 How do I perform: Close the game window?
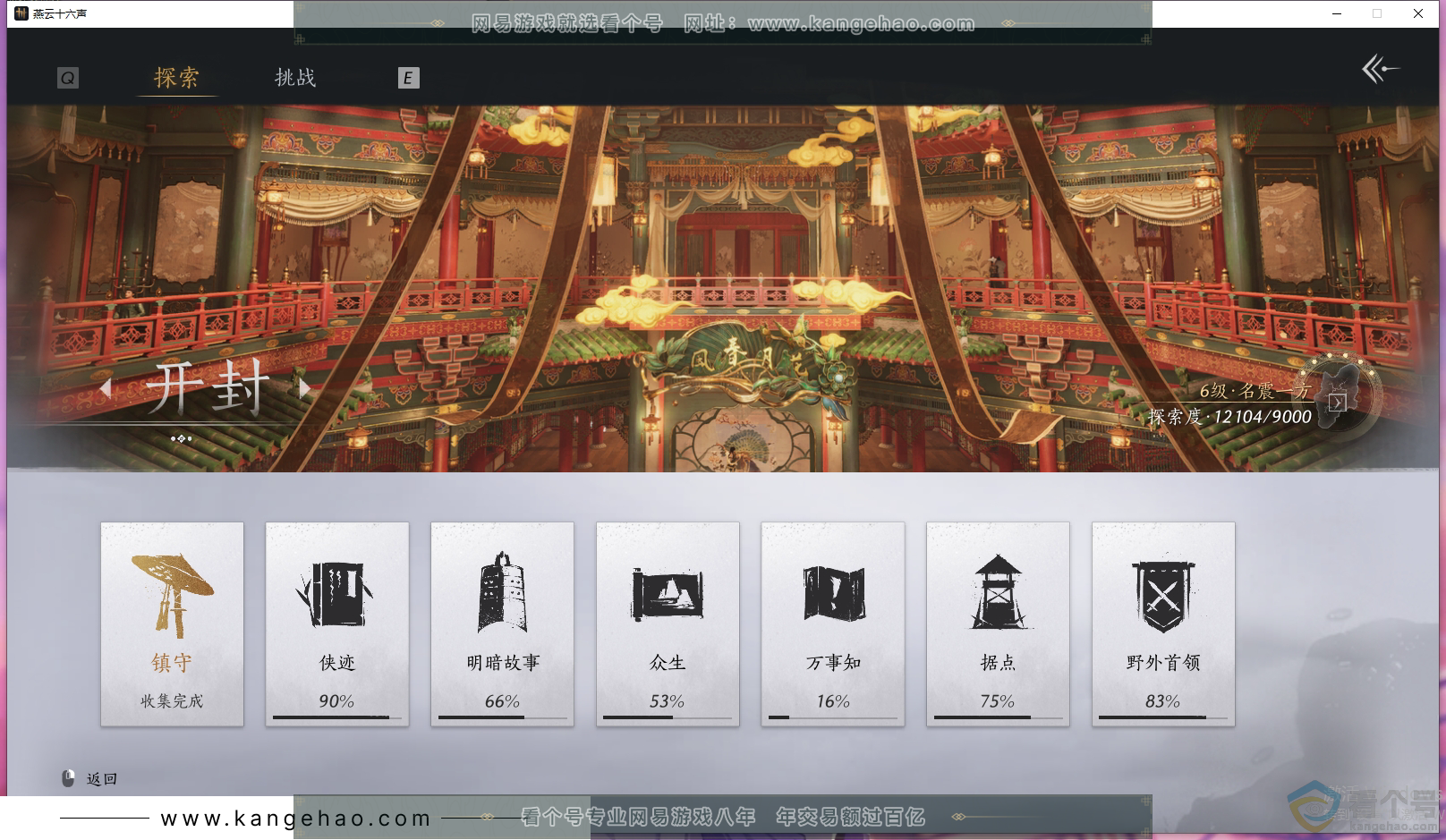pos(1418,13)
